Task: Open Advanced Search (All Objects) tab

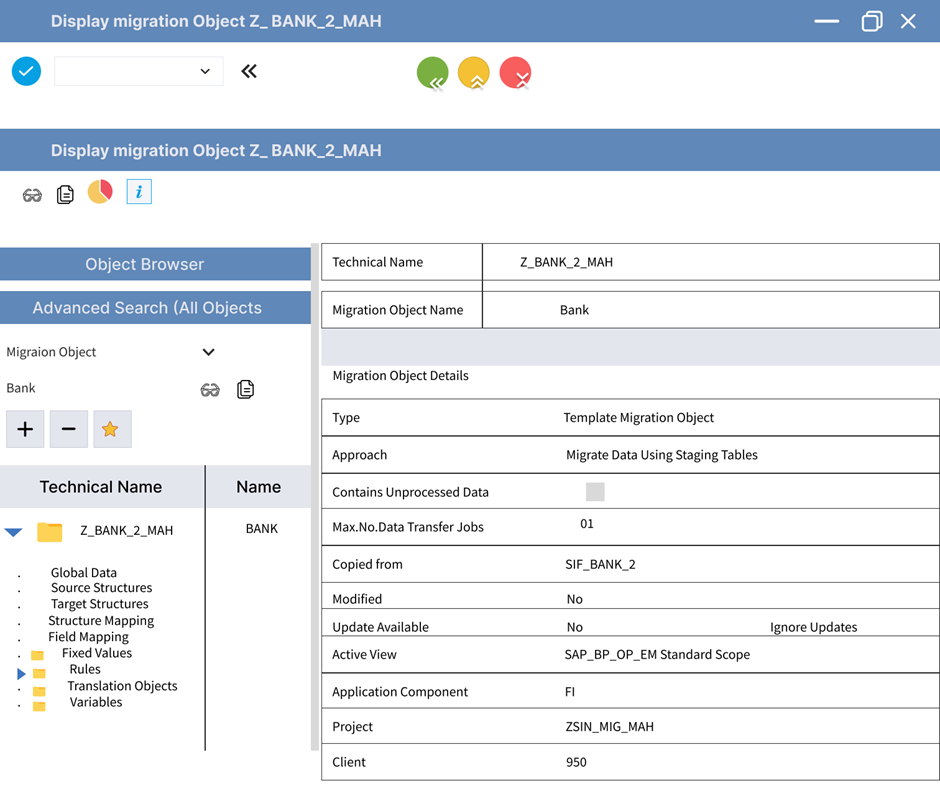Action: [155, 308]
